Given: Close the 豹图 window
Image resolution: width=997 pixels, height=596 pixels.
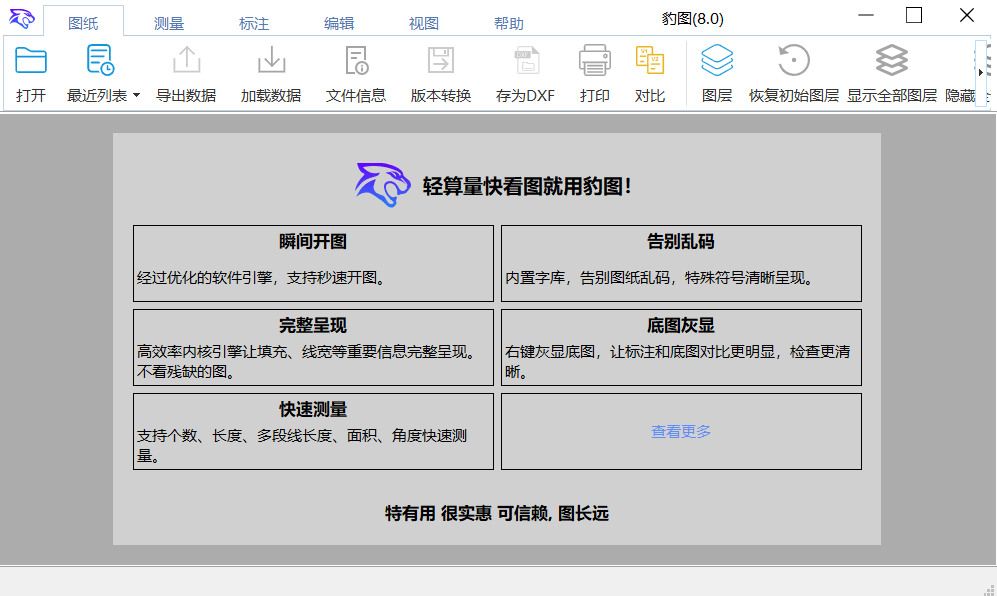Looking at the screenshot, I should click(x=966, y=15).
